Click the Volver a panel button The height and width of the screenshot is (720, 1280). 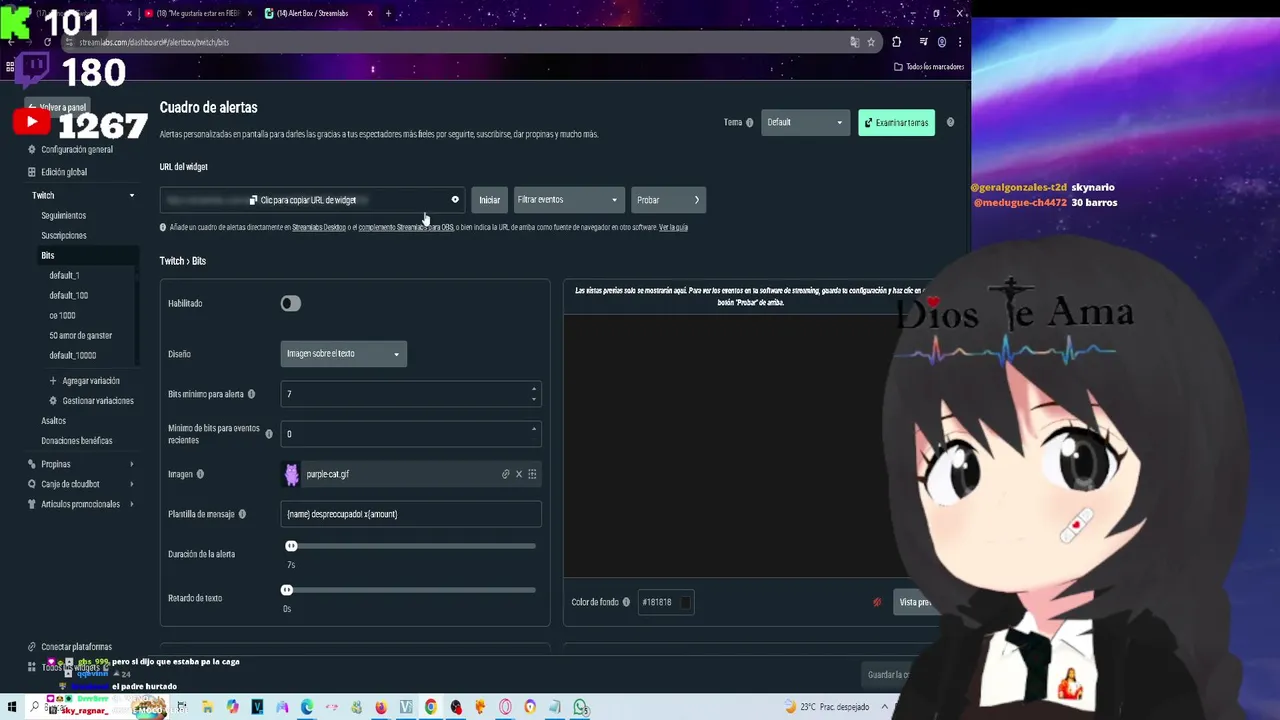tap(57, 108)
